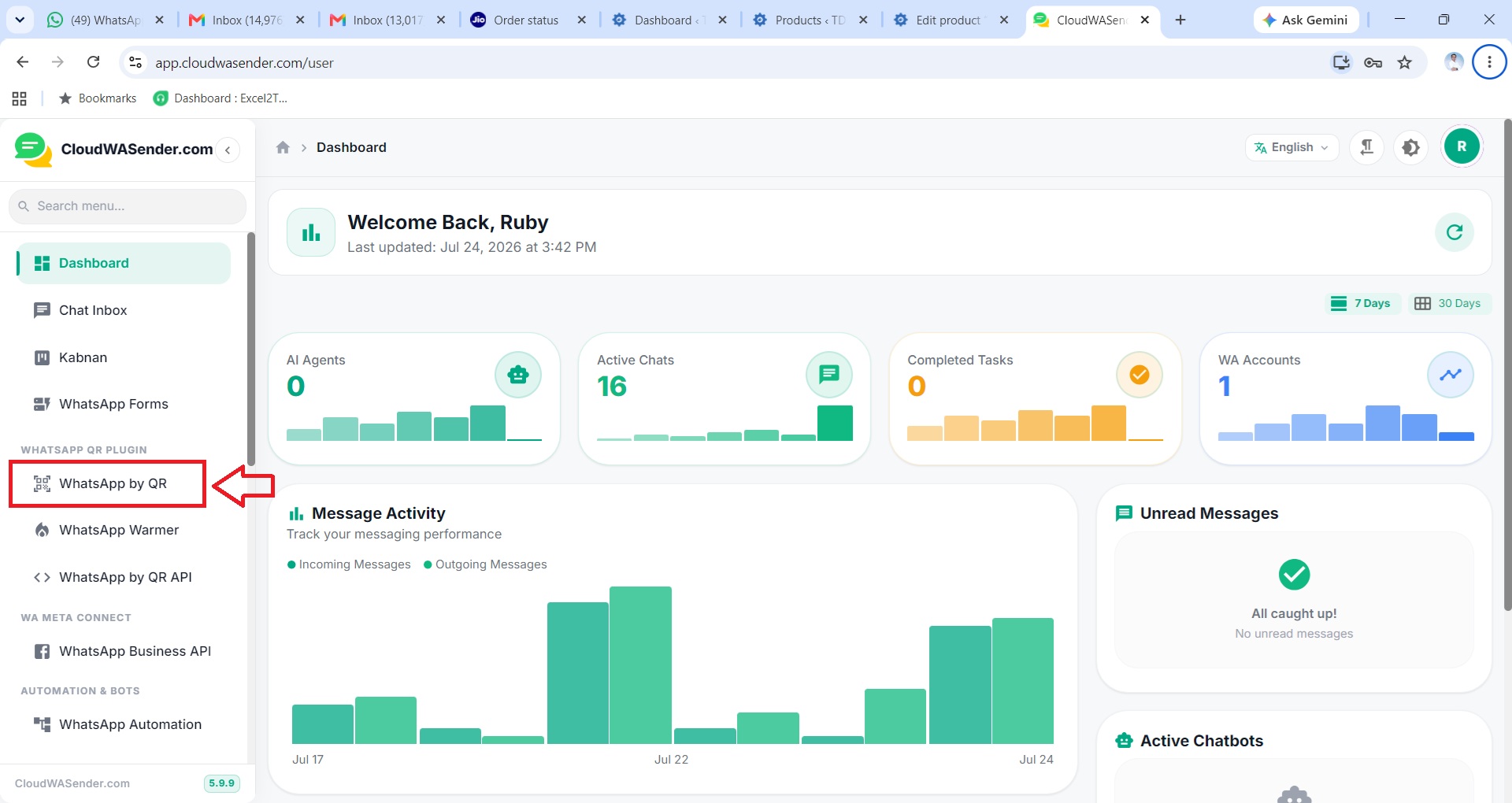1512x803 pixels.
Task: Collapse the sidebar with the chevron button
Action: 228,150
